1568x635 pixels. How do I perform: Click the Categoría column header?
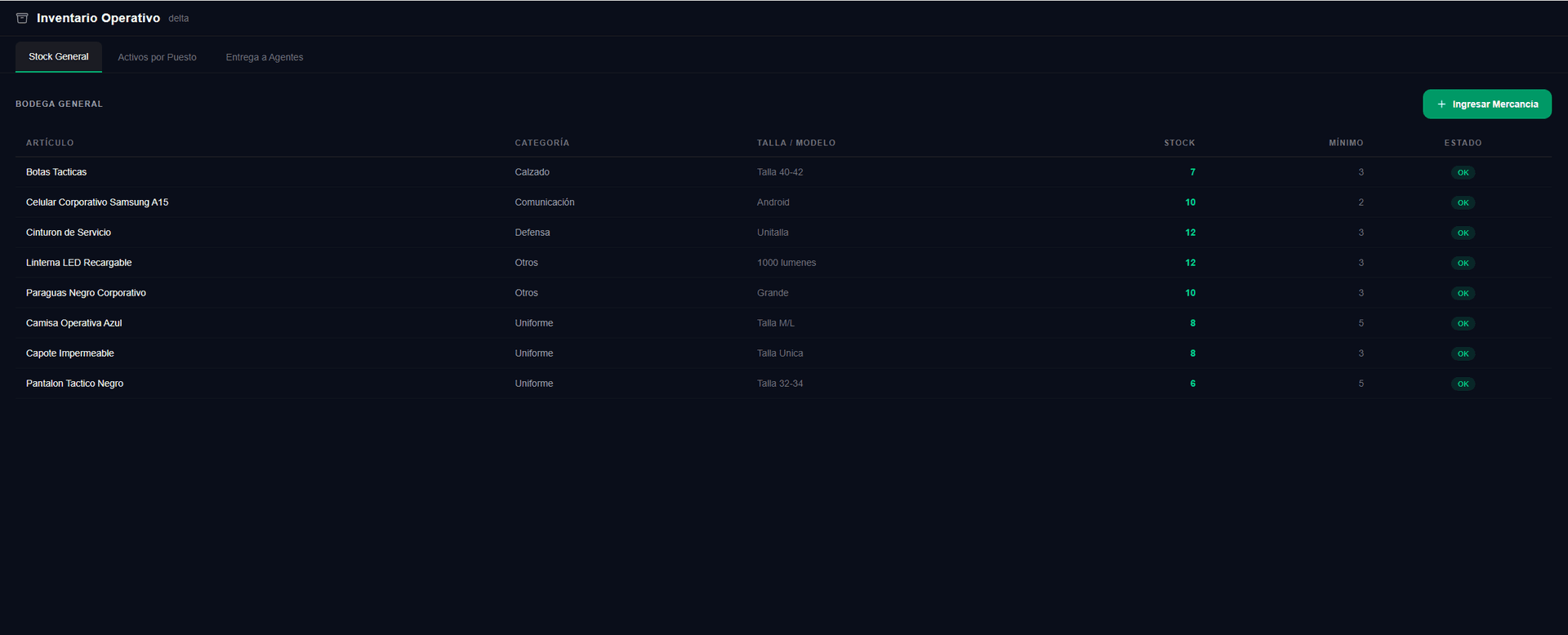[x=541, y=143]
